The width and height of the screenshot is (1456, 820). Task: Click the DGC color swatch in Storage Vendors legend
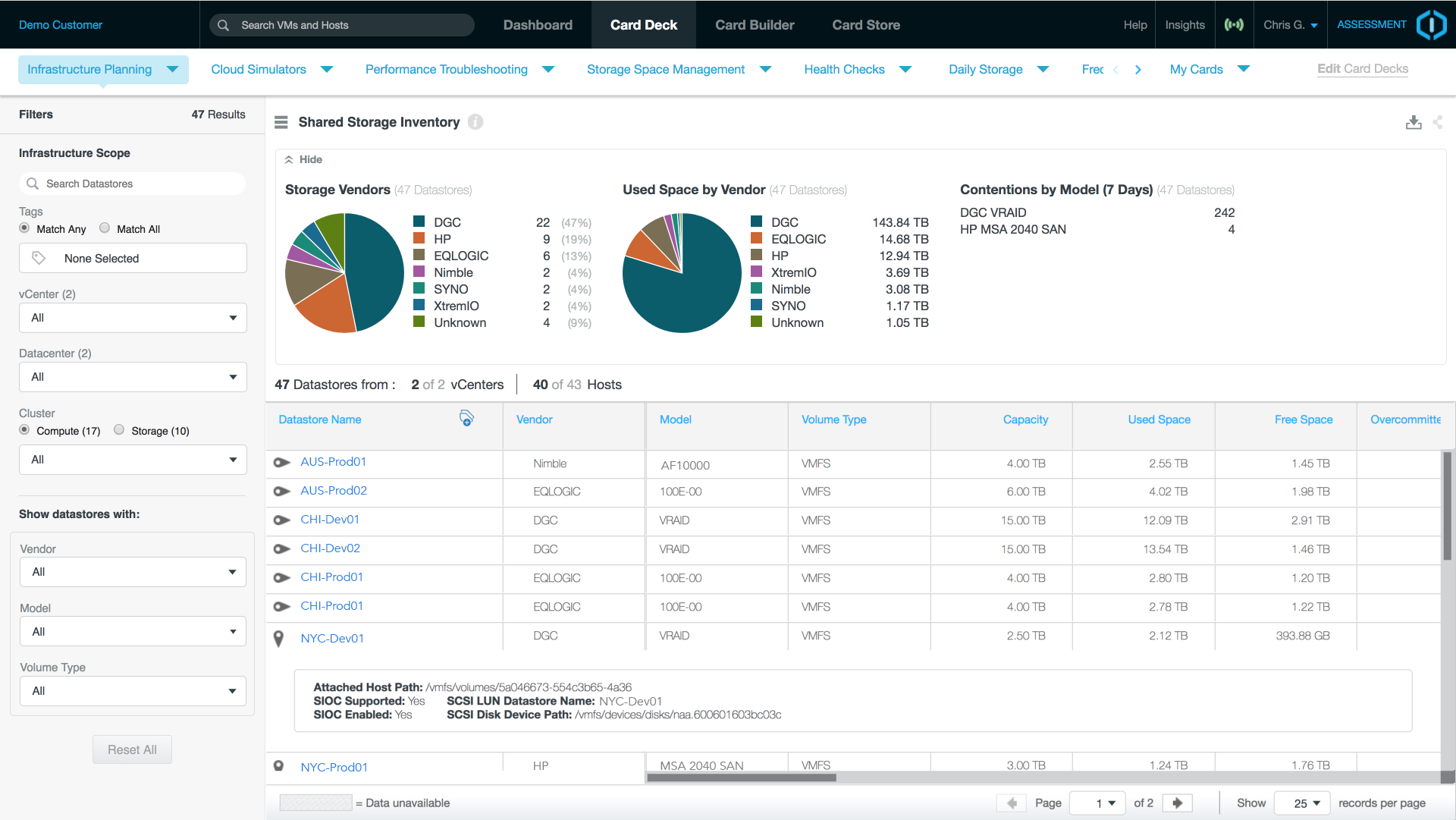(419, 222)
